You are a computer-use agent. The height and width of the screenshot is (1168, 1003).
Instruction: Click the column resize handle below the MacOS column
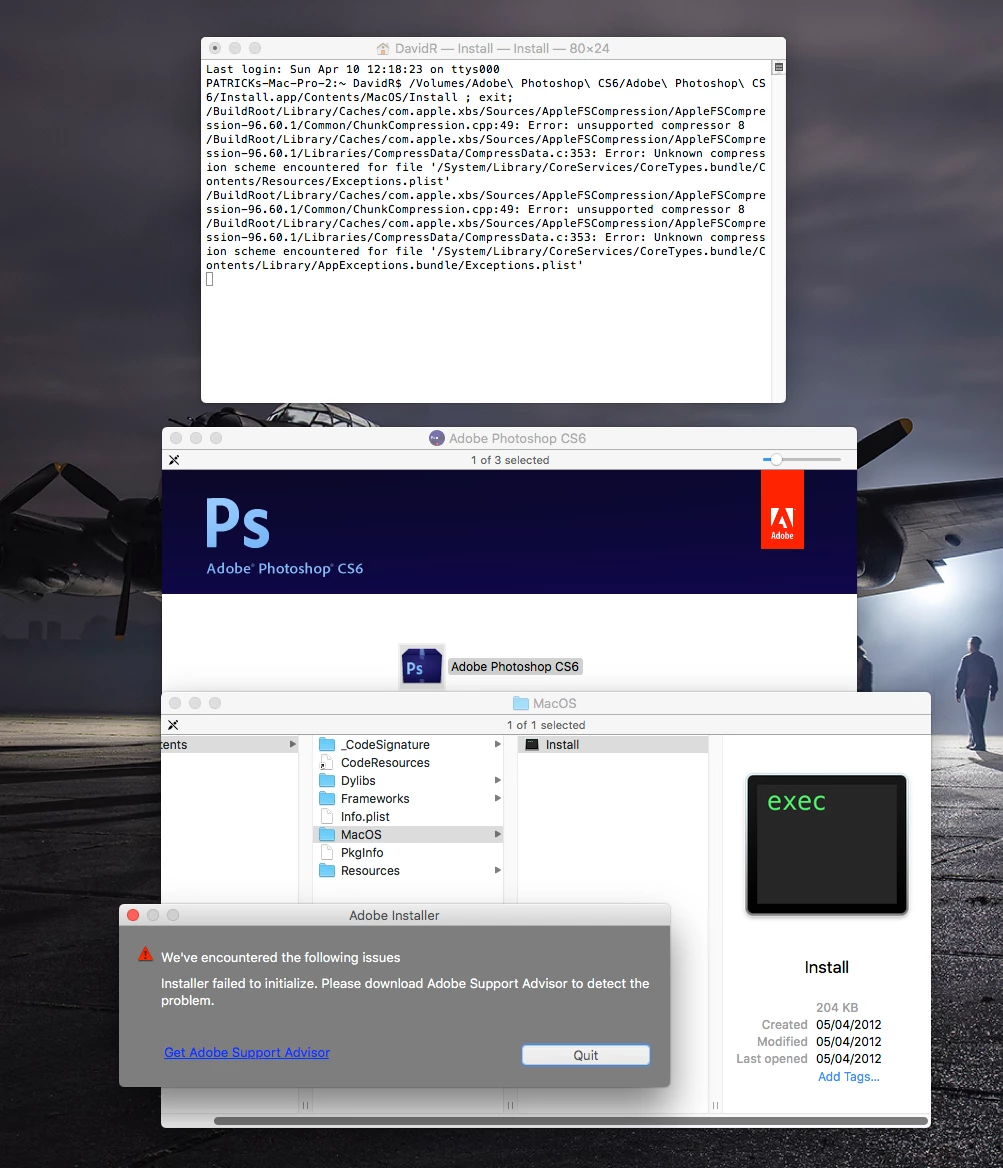pyautogui.click(x=510, y=1105)
